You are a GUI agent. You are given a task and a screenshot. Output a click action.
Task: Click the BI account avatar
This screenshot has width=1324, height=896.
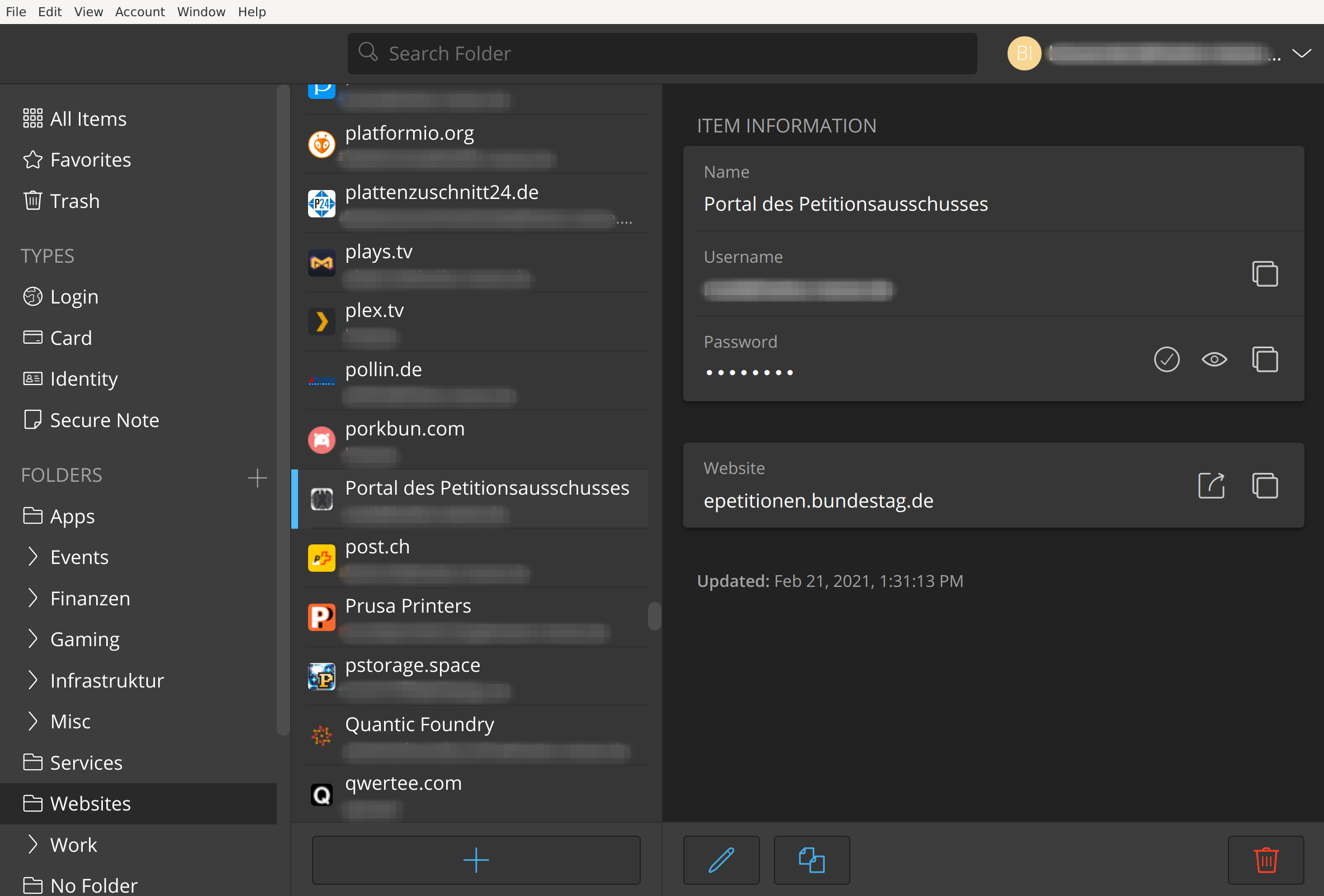click(1024, 53)
